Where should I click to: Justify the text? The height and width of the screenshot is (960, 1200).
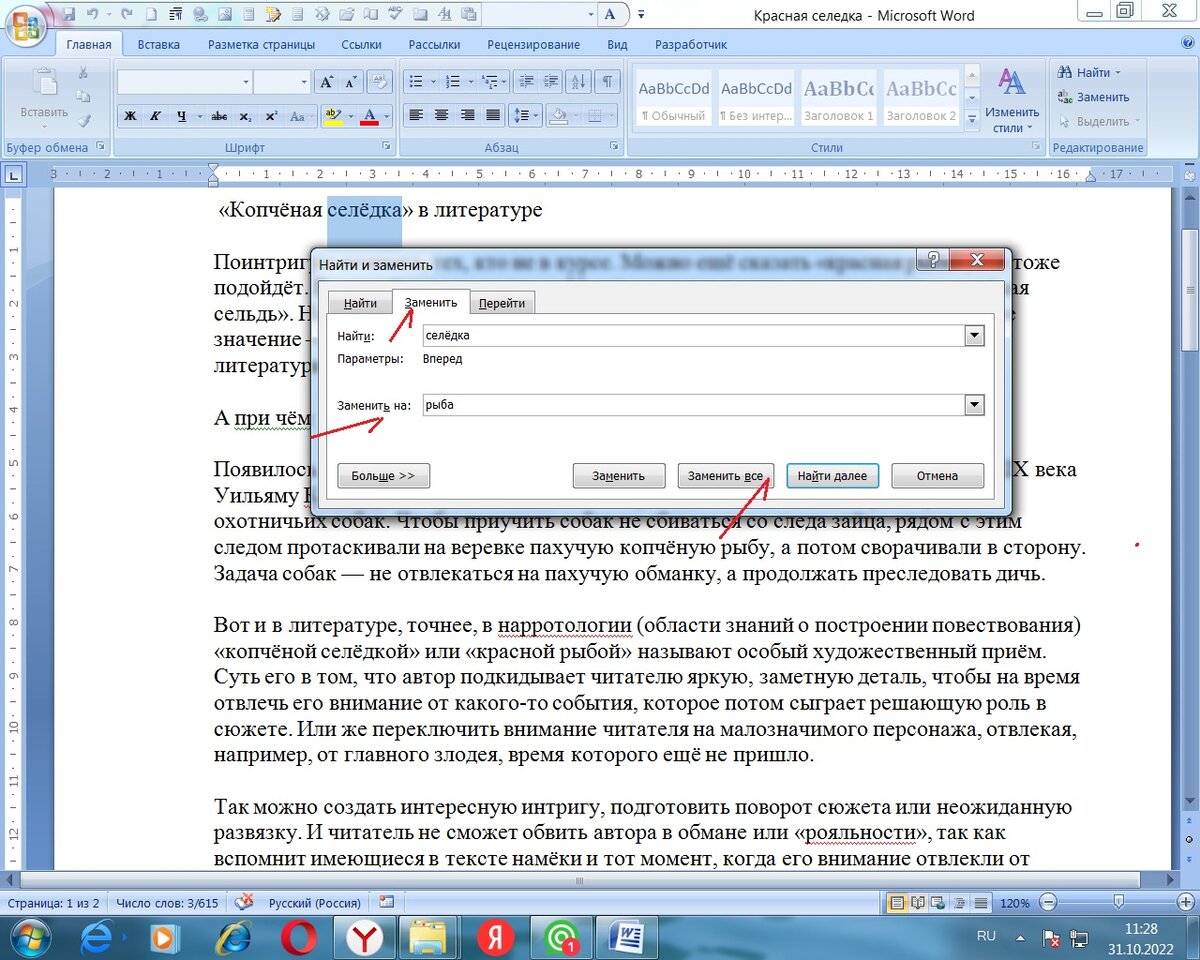[493, 116]
